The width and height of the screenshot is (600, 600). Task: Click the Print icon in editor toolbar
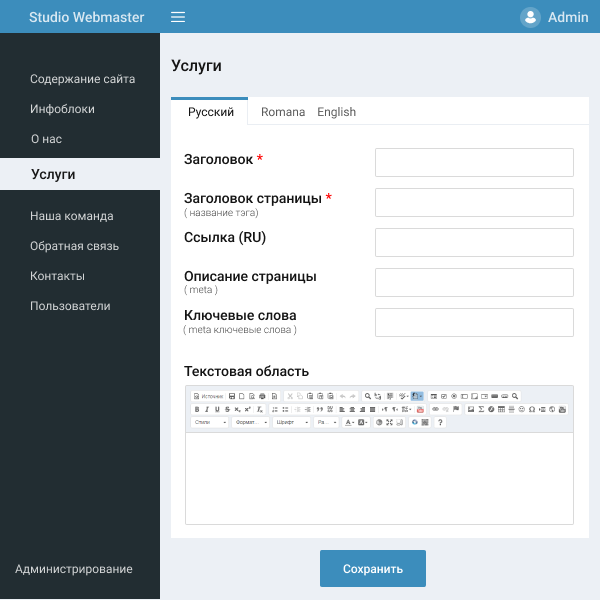pyautogui.click(x=262, y=396)
